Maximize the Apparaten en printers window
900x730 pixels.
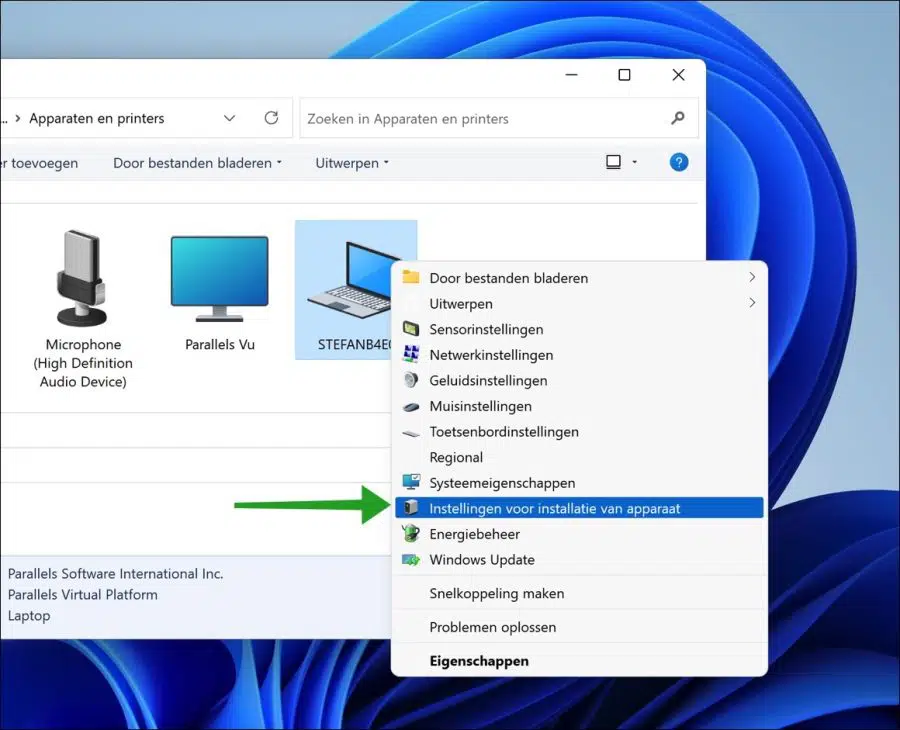coord(624,75)
